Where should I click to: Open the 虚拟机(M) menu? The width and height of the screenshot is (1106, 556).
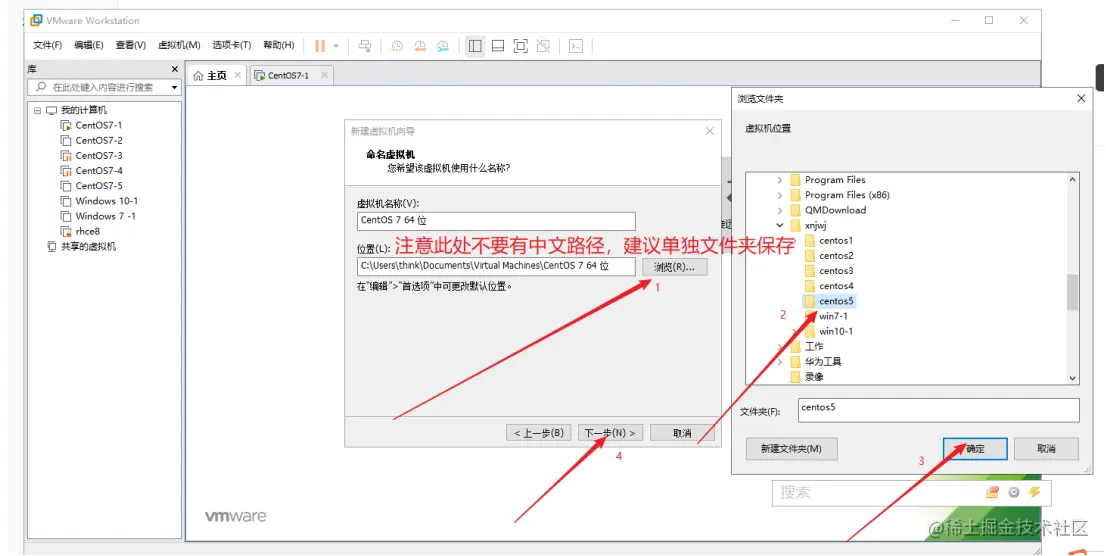[178, 45]
